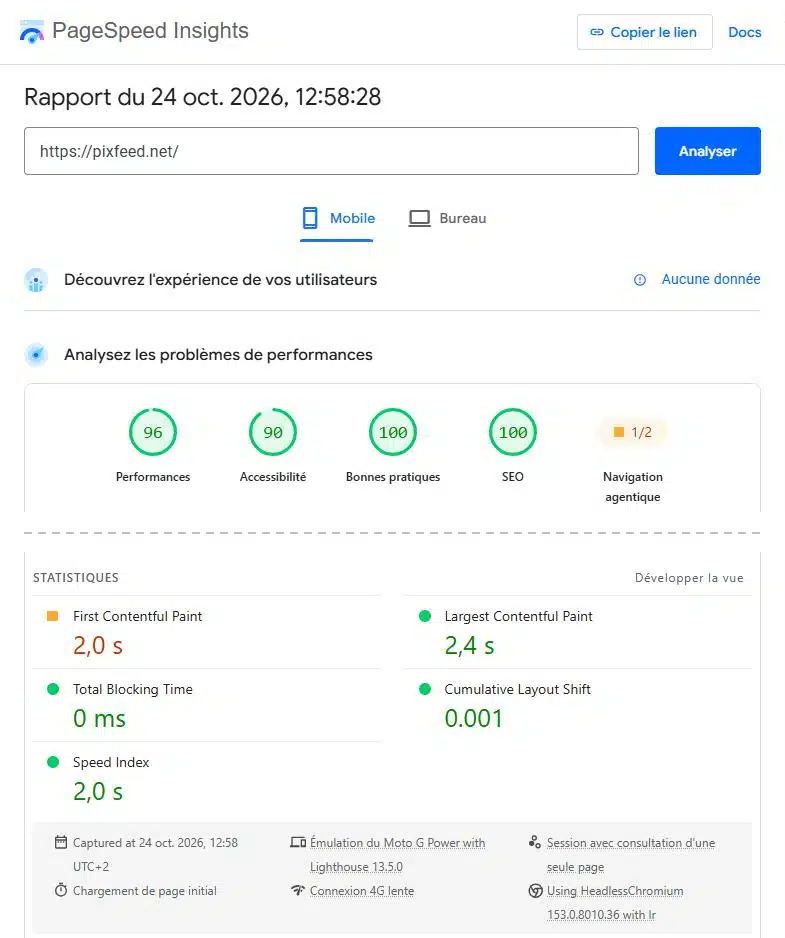
Task: Select the Performances score gauge 96
Action: [x=153, y=432]
